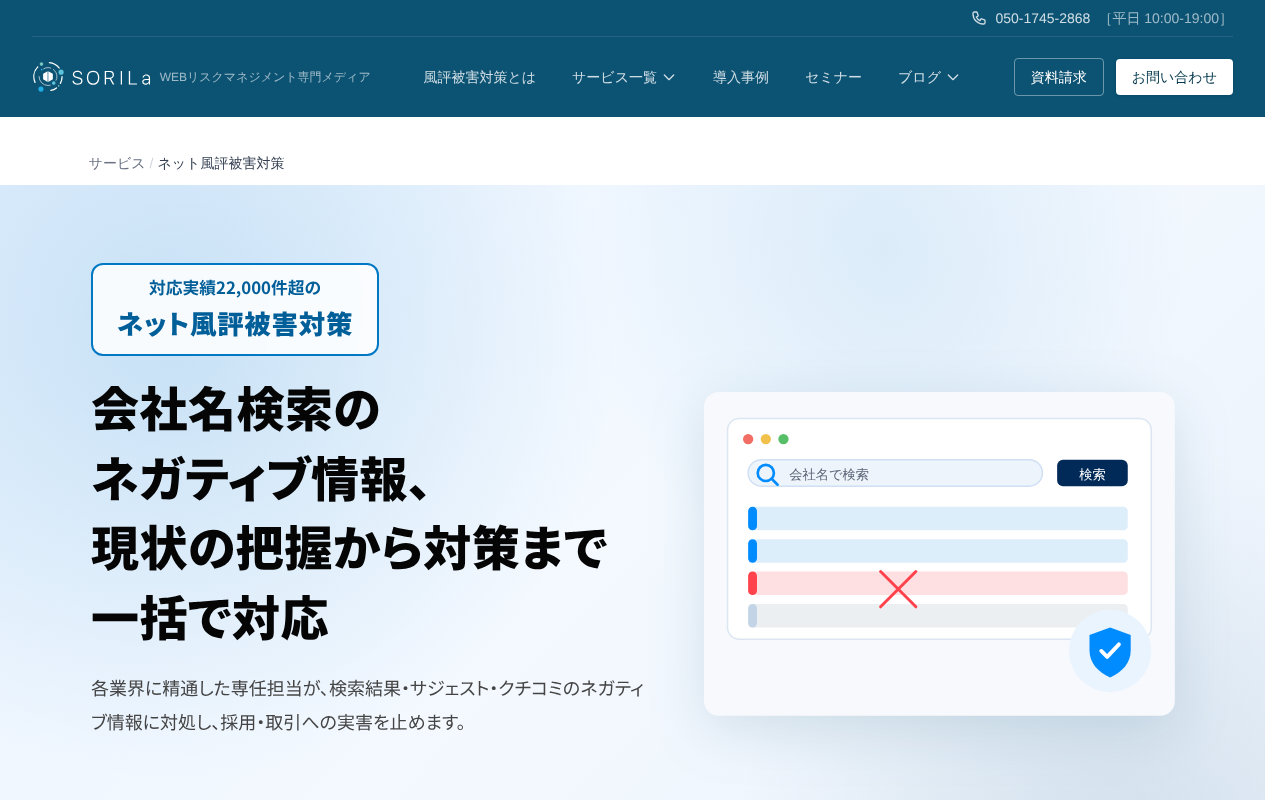Click the blue shield checkmark icon
Screen dimensions: 1280x800
pos(1110,652)
